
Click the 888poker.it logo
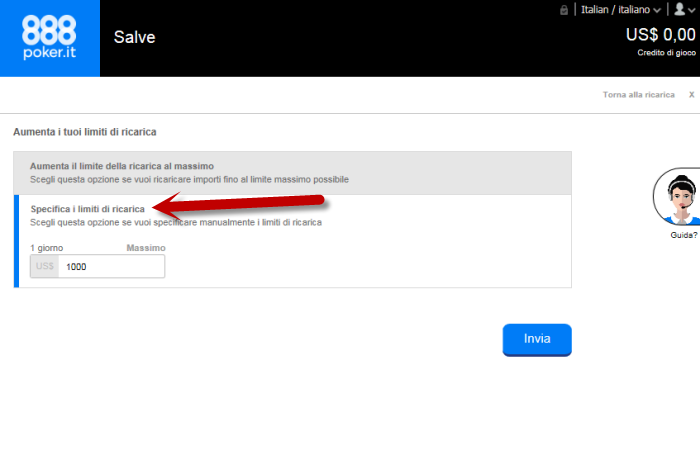pos(50,38)
